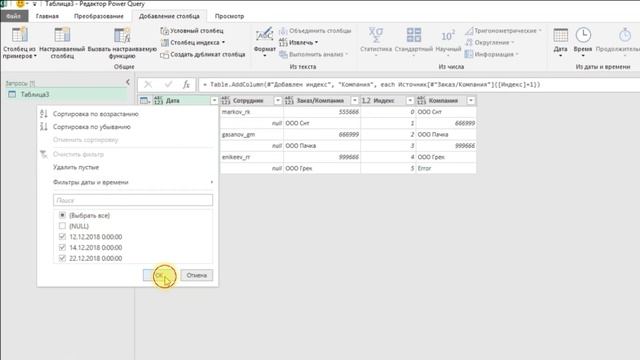Switch to the Главная tab
The height and width of the screenshot is (360, 640).
coord(47,16)
